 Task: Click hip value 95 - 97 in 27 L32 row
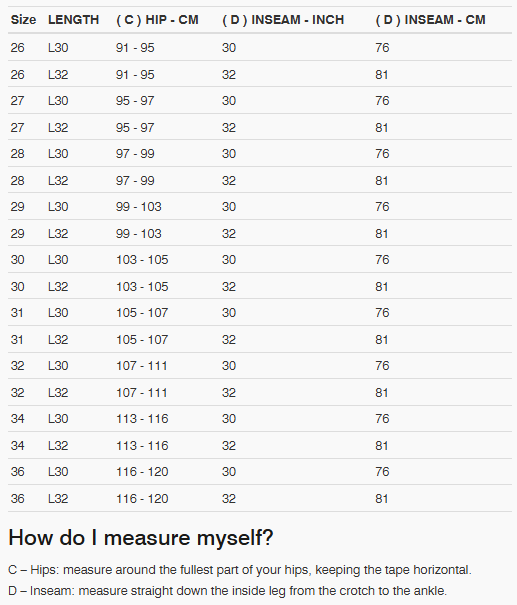135,127
